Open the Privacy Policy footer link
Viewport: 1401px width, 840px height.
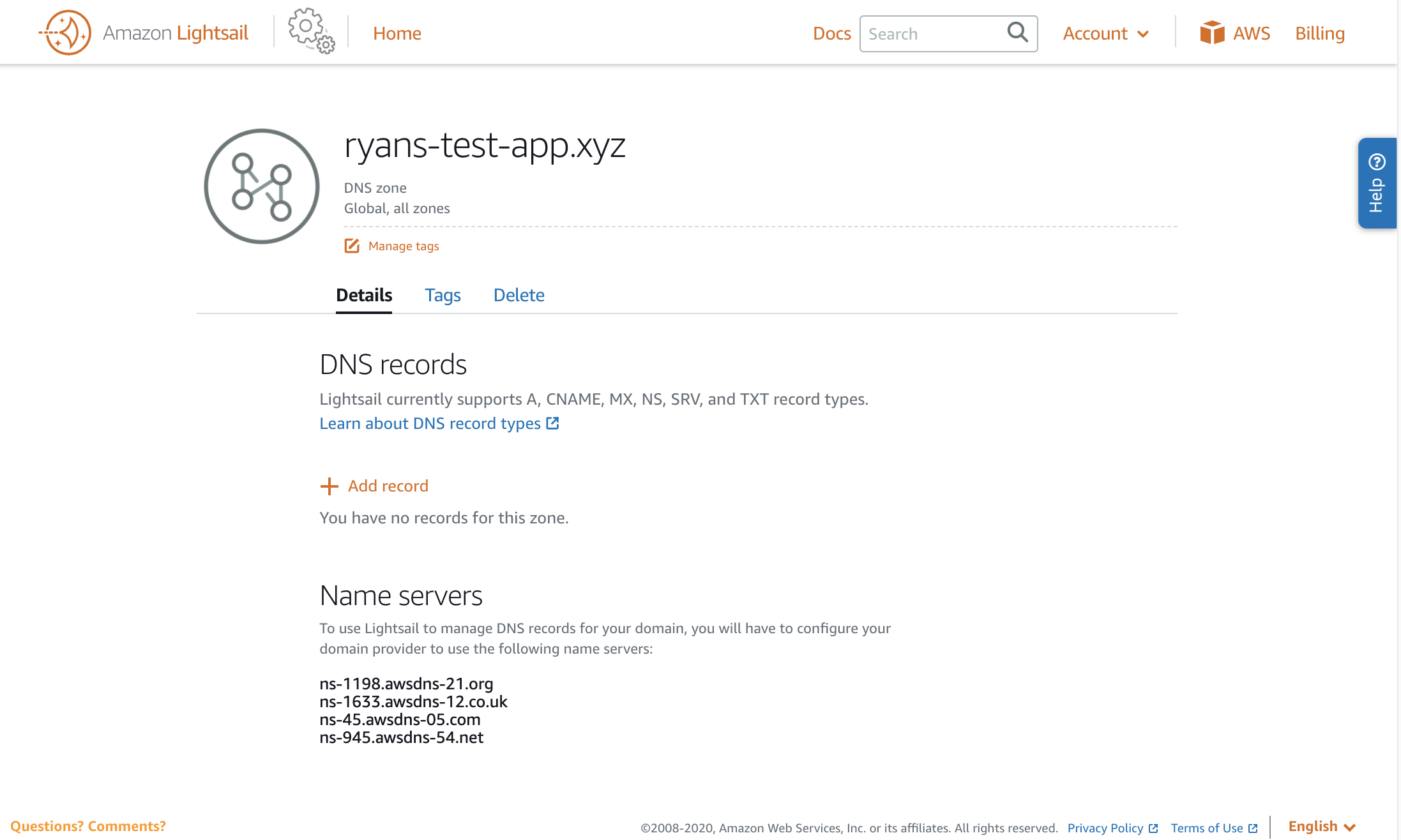[x=1105, y=828]
